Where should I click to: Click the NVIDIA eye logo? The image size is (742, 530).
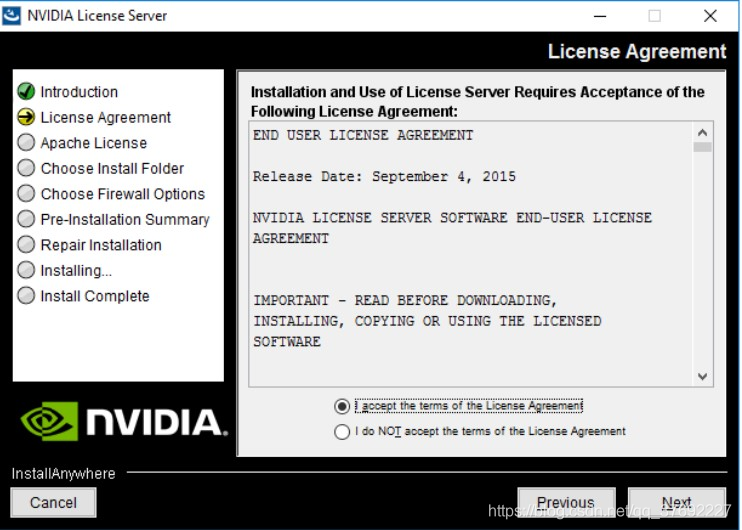coord(49,421)
